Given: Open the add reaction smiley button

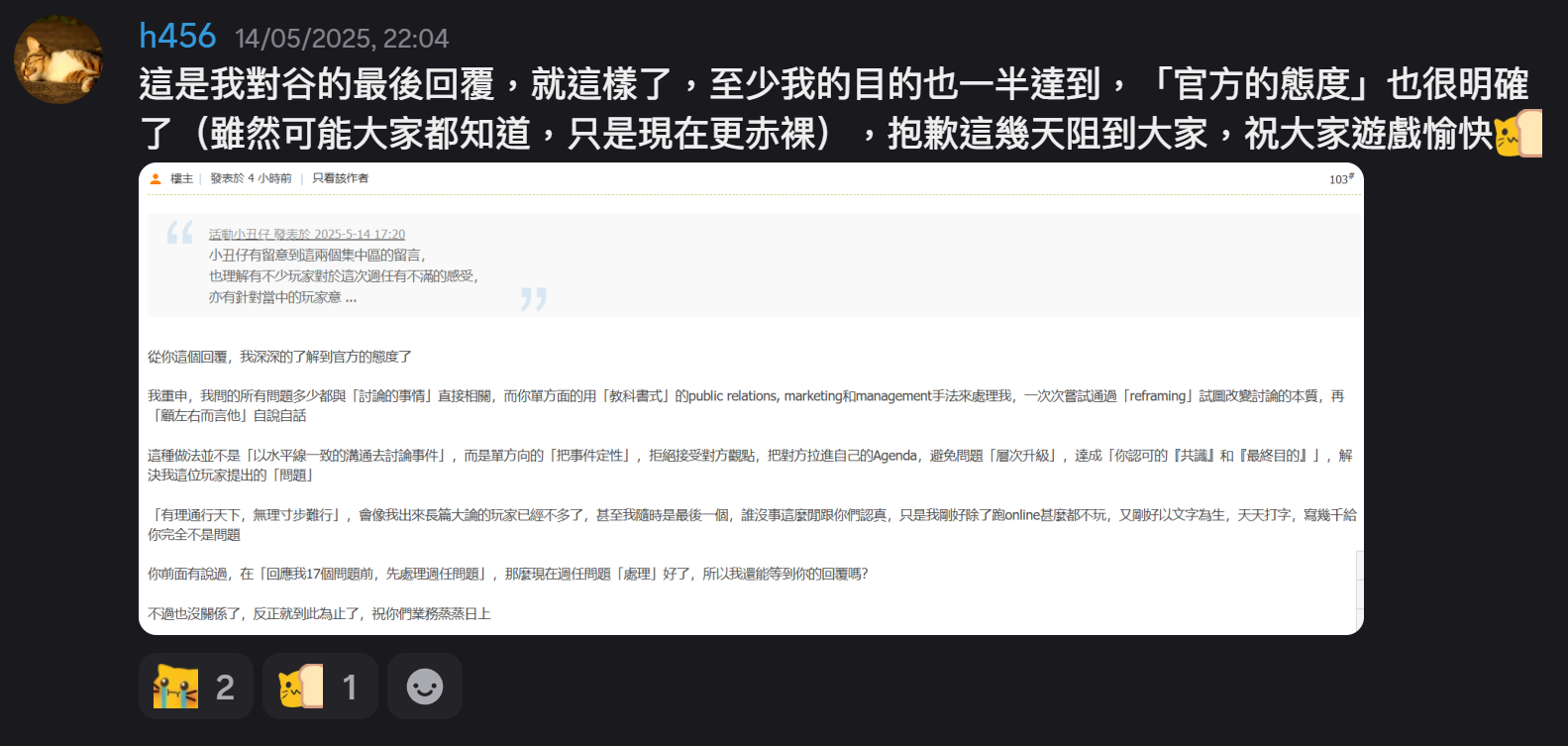Looking at the screenshot, I should [425, 687].
